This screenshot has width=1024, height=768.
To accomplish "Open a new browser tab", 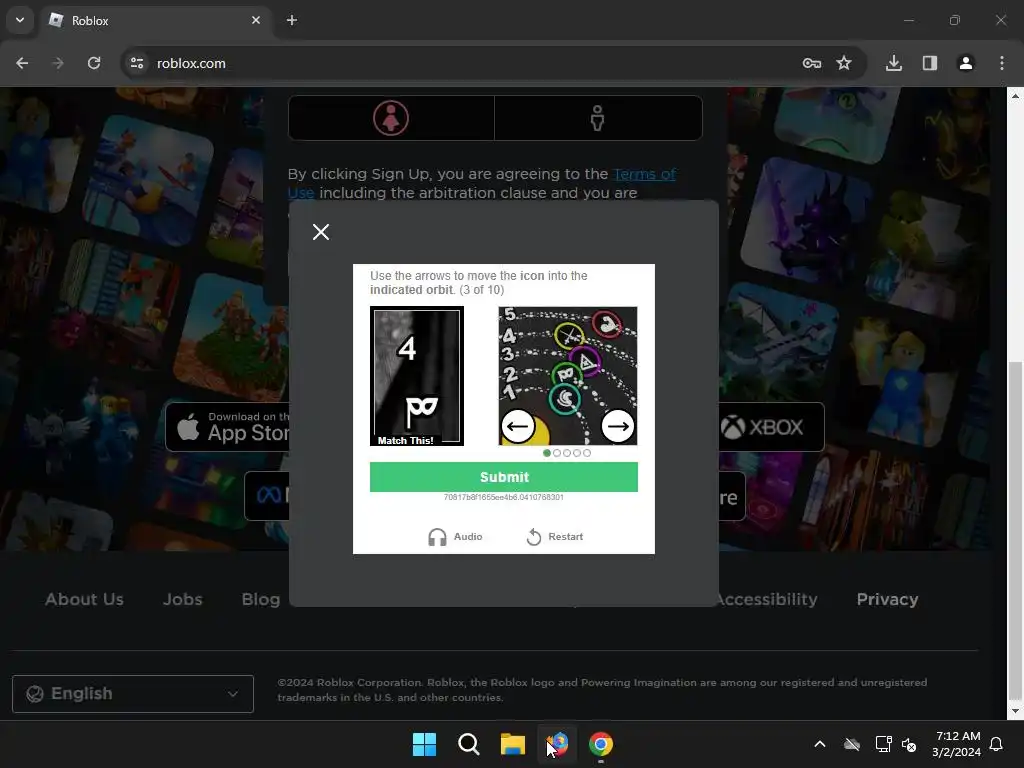I will pyautogui.click(x=292, y=20).
